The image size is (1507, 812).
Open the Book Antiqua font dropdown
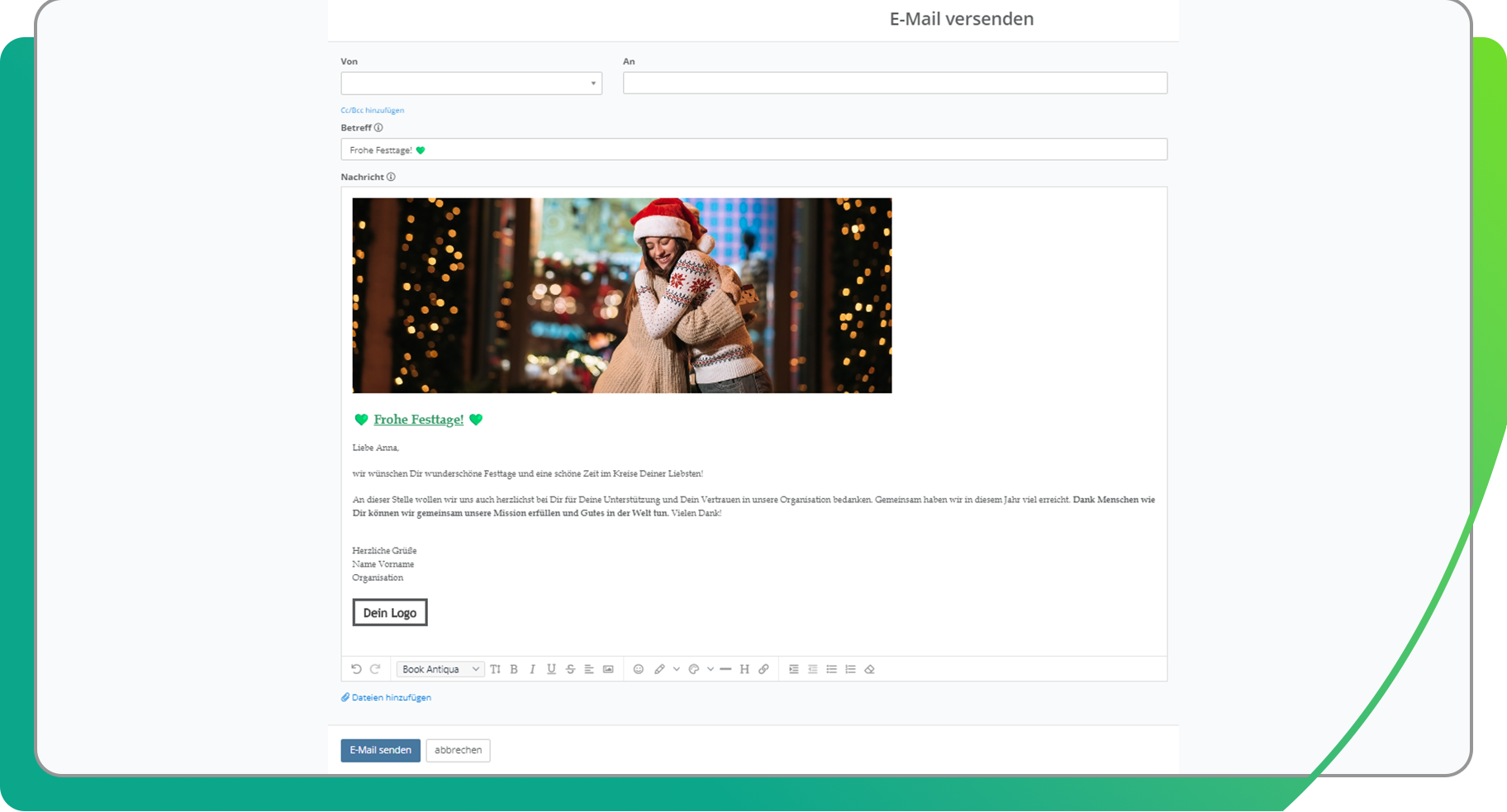[440, 669]
